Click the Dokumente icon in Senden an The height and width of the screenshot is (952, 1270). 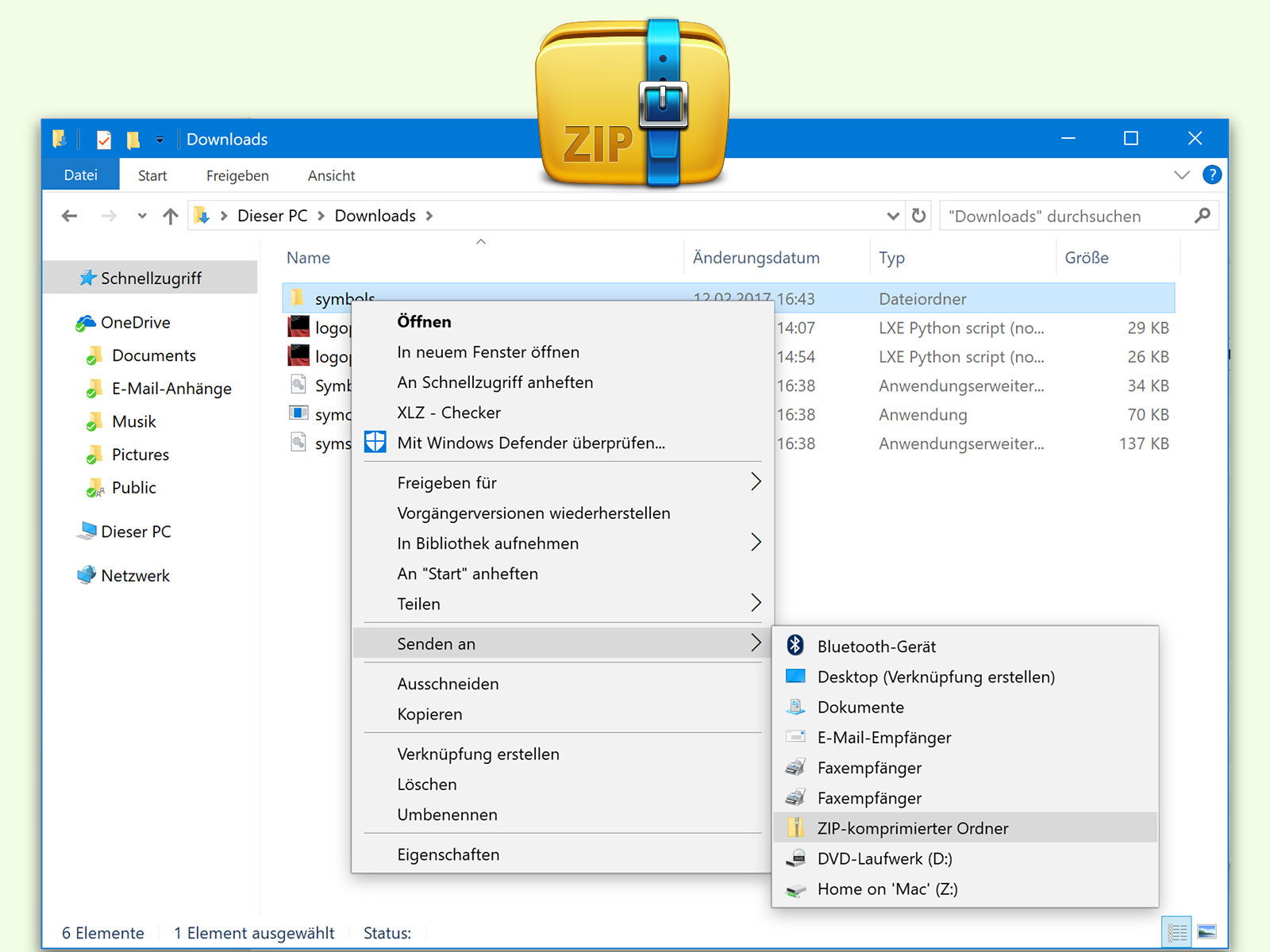coord(795,706)
